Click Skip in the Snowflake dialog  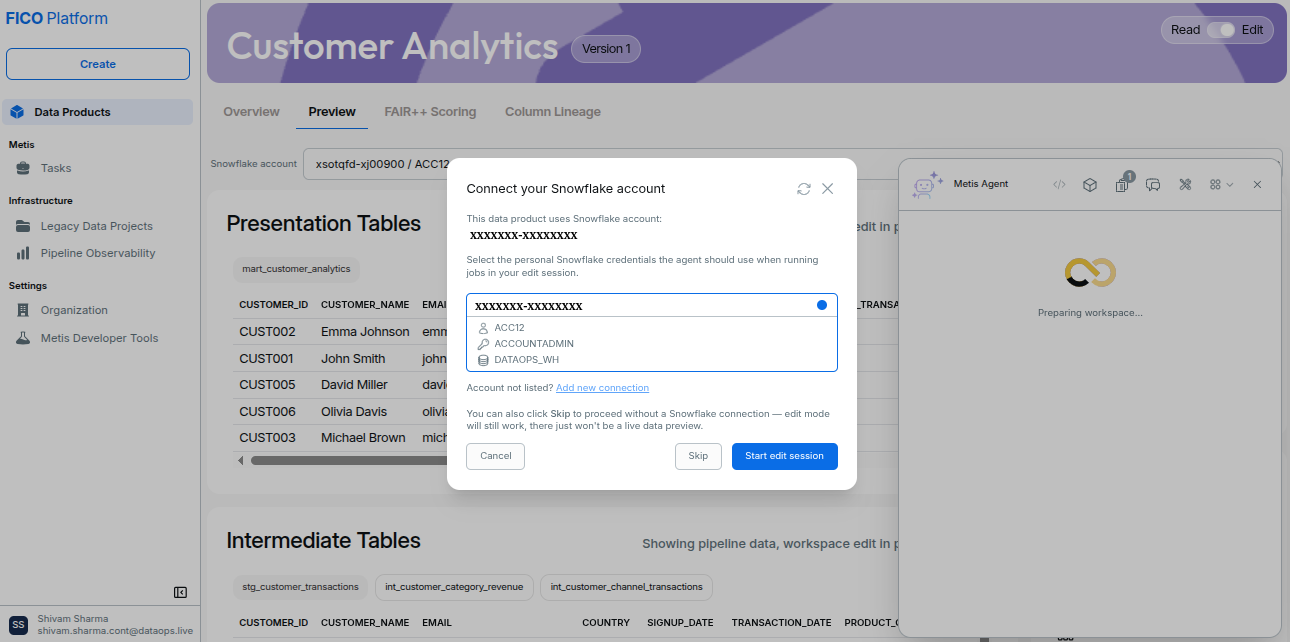pos(698,456)
